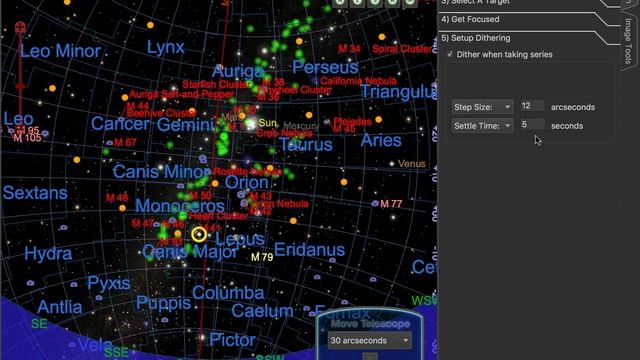This screenshot has width=640, height=360.
Task: Click the Orion constellation name
Action: click(x=247, y=182)
